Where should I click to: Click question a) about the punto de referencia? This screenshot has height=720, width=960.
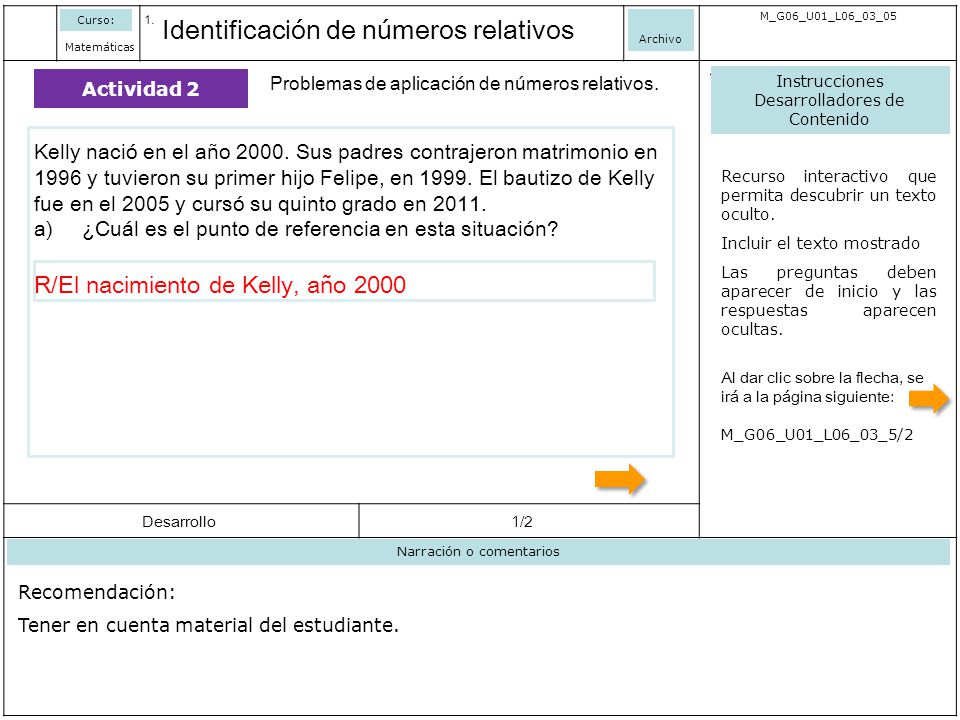click(x=296, y=229)
